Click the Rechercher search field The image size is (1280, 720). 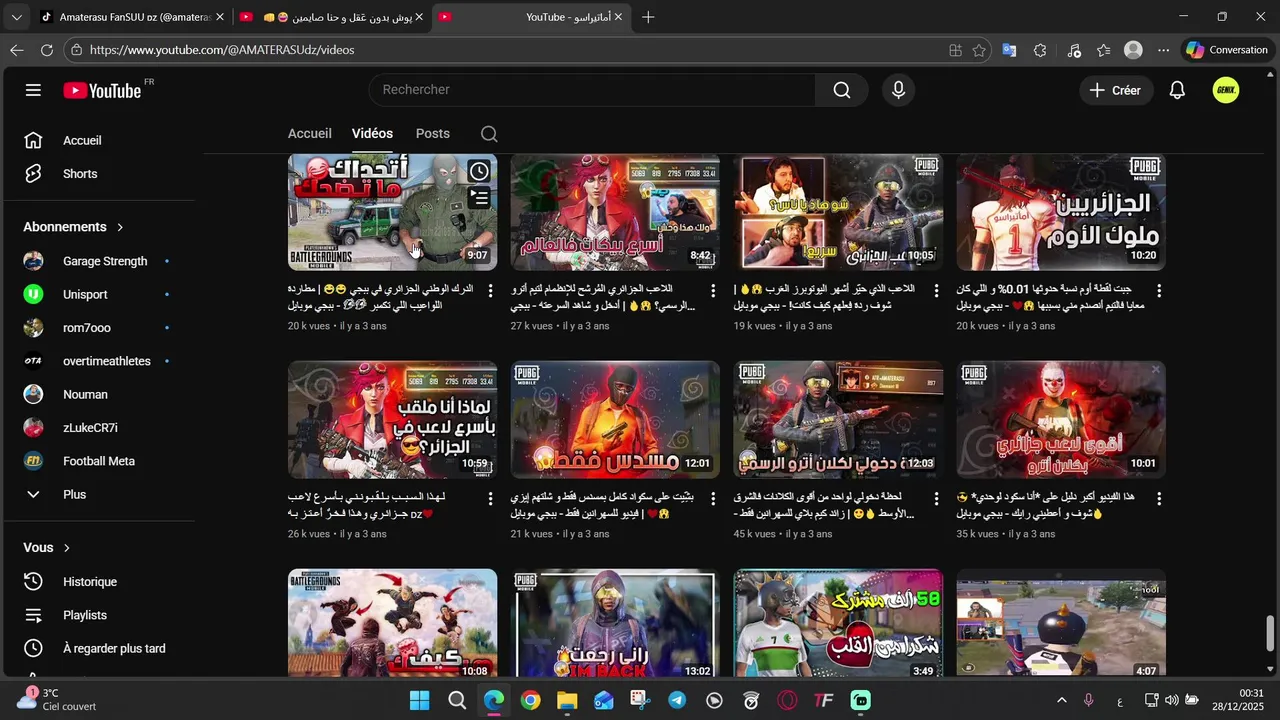coord(590,90)
